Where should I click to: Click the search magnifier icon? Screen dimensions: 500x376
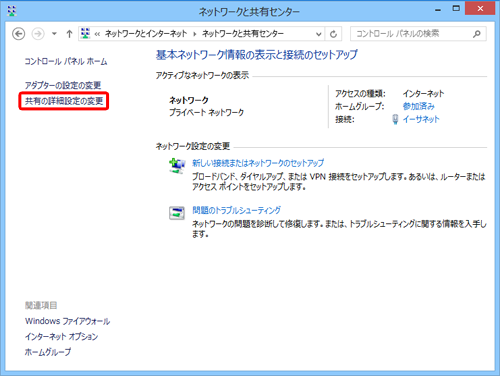pos(477,34)
